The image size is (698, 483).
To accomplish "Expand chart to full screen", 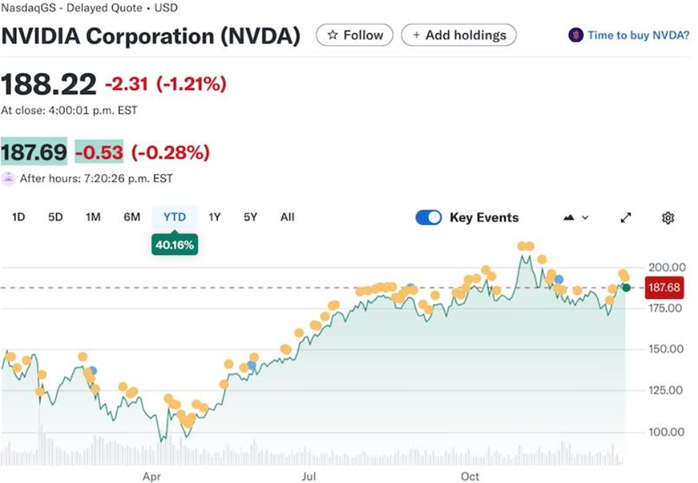I will pos(626,218).
